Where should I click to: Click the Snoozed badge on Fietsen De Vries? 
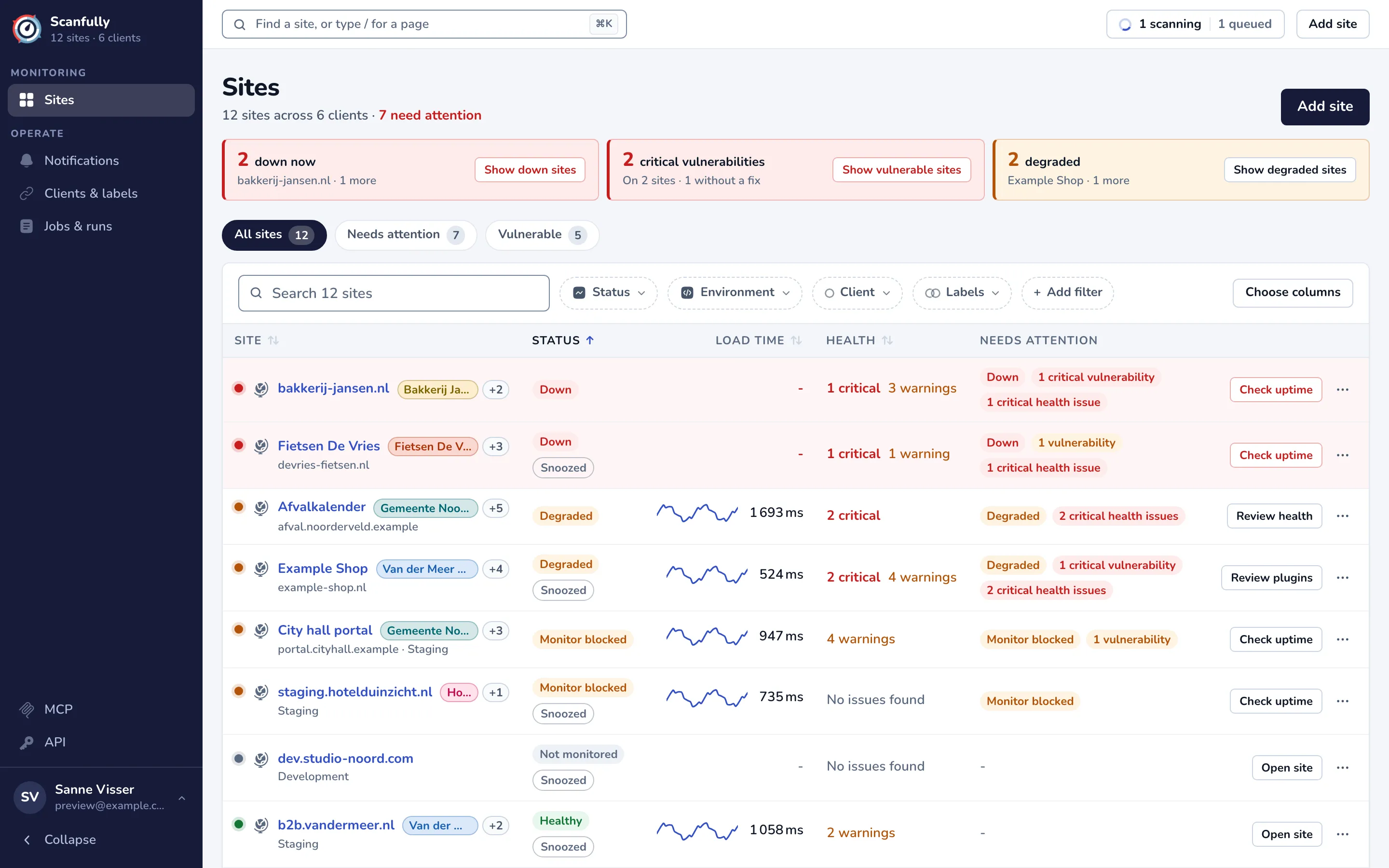click(563, 468)
